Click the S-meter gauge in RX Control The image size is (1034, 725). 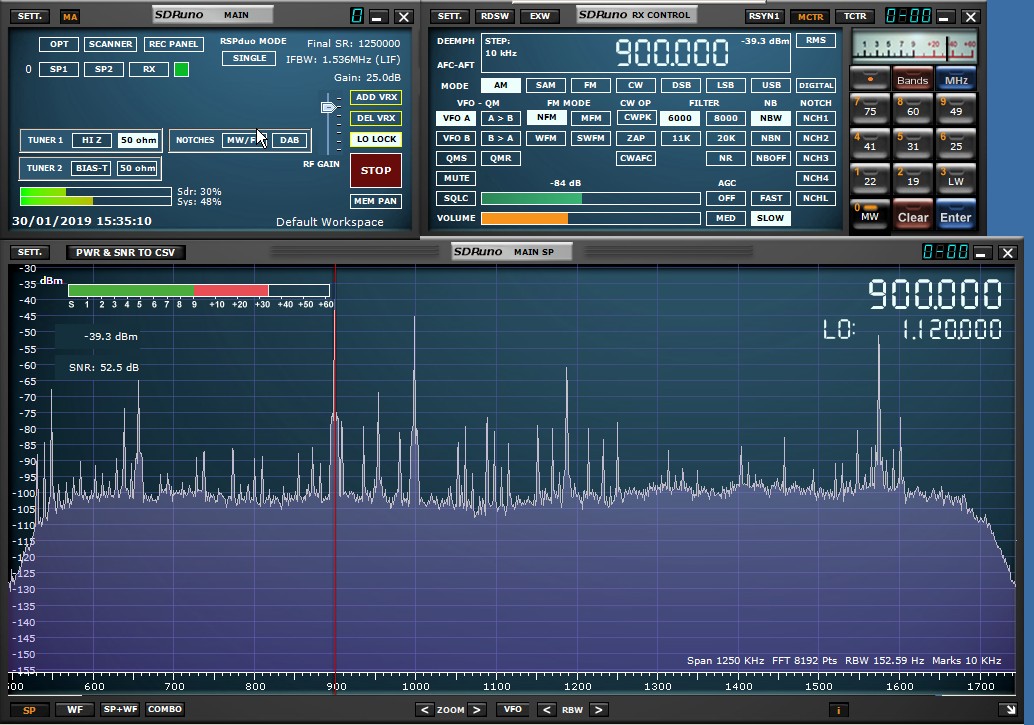point(914,47)
